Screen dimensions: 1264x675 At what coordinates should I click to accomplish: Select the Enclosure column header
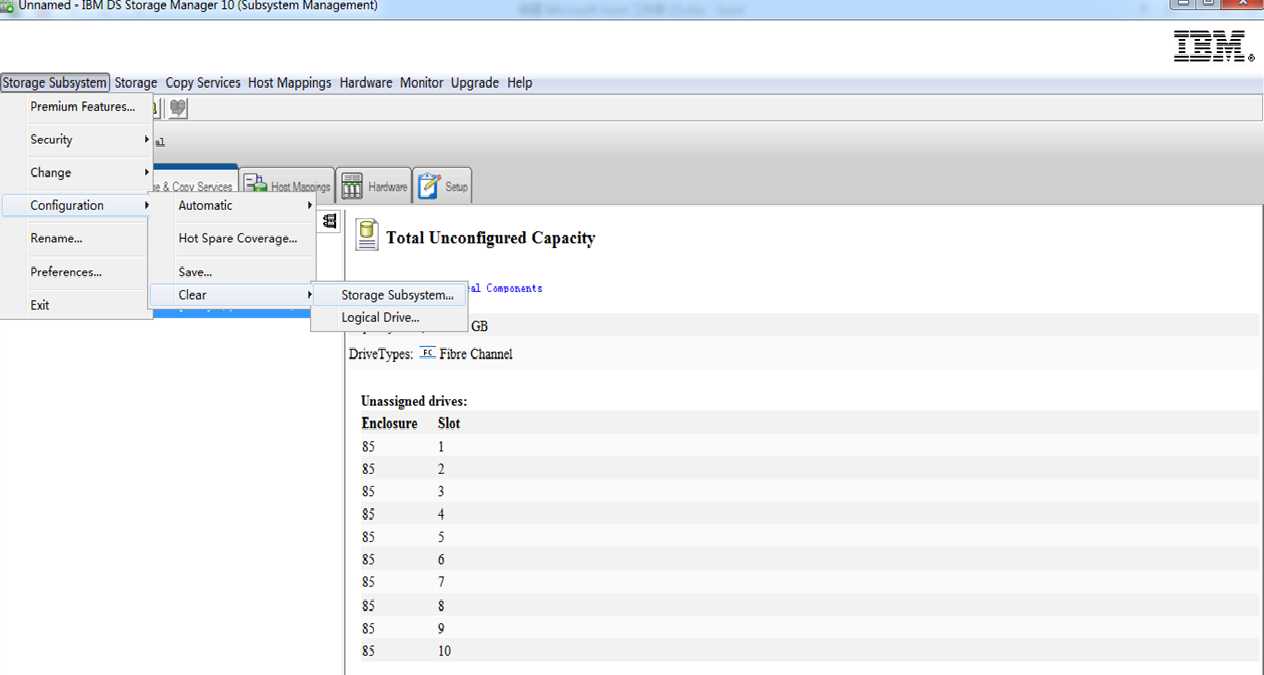389,423
